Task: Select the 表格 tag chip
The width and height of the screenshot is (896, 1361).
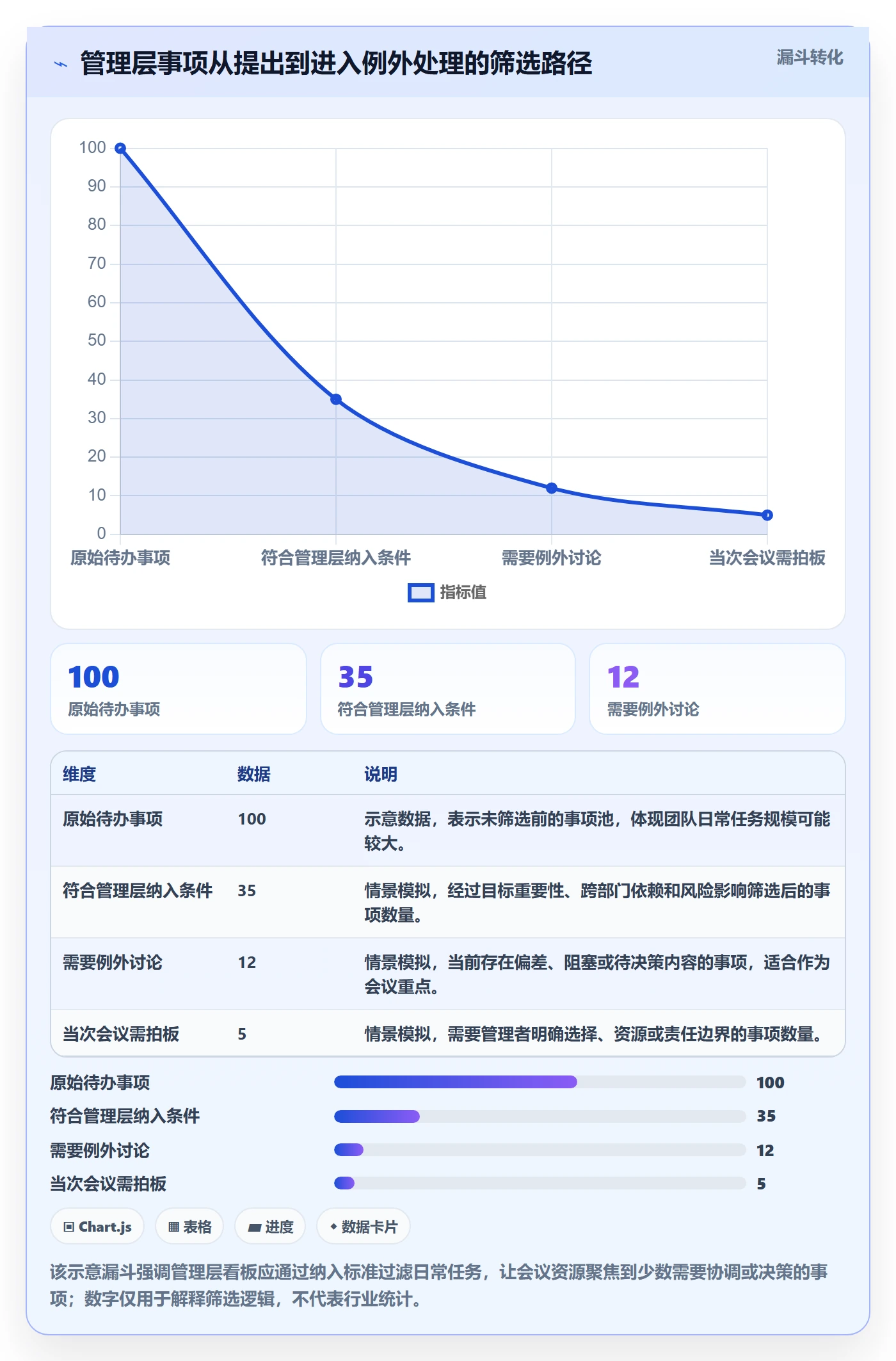Action: tap(189, 1227)
